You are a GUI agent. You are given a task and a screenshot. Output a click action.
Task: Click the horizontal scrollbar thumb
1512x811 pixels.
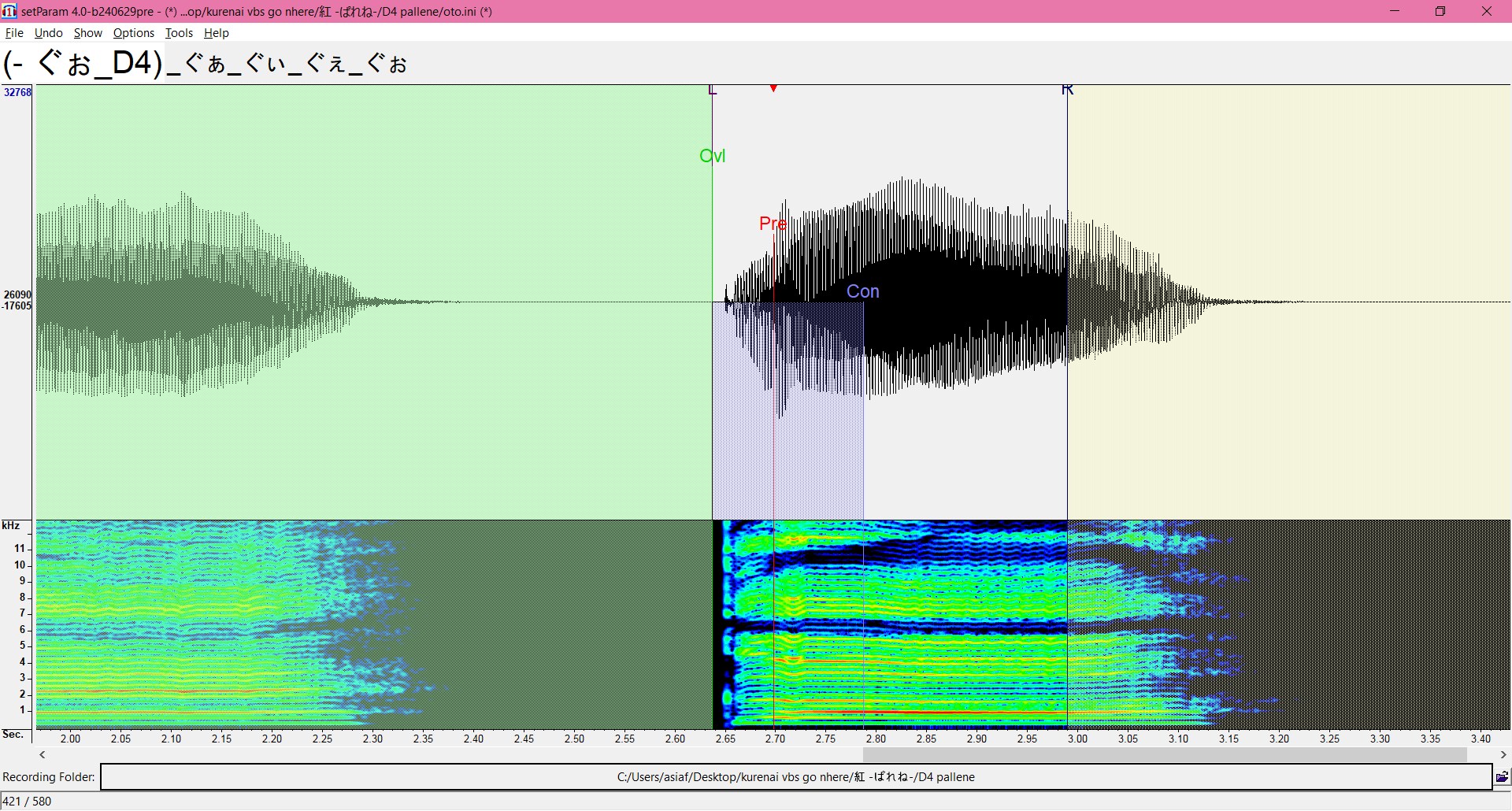click(x=1164, y=754)
